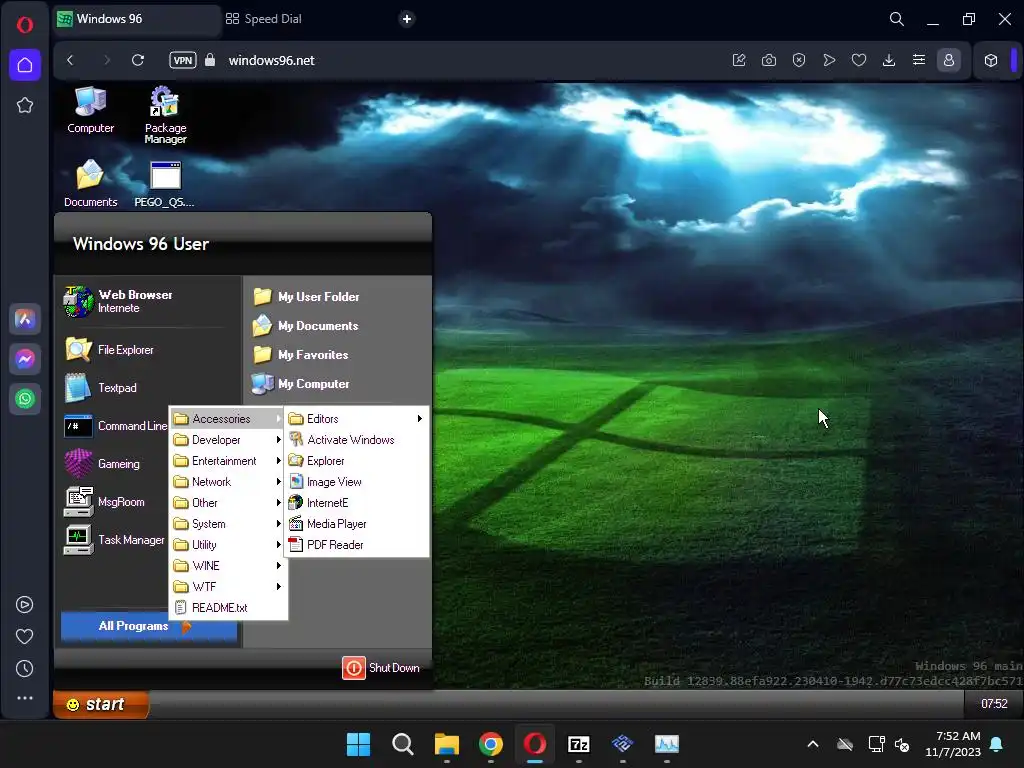Image resolution: width=1024 pixels, height=768 pixels.
Task: Open the Documents desktop icon
Action: coord(90,184)
